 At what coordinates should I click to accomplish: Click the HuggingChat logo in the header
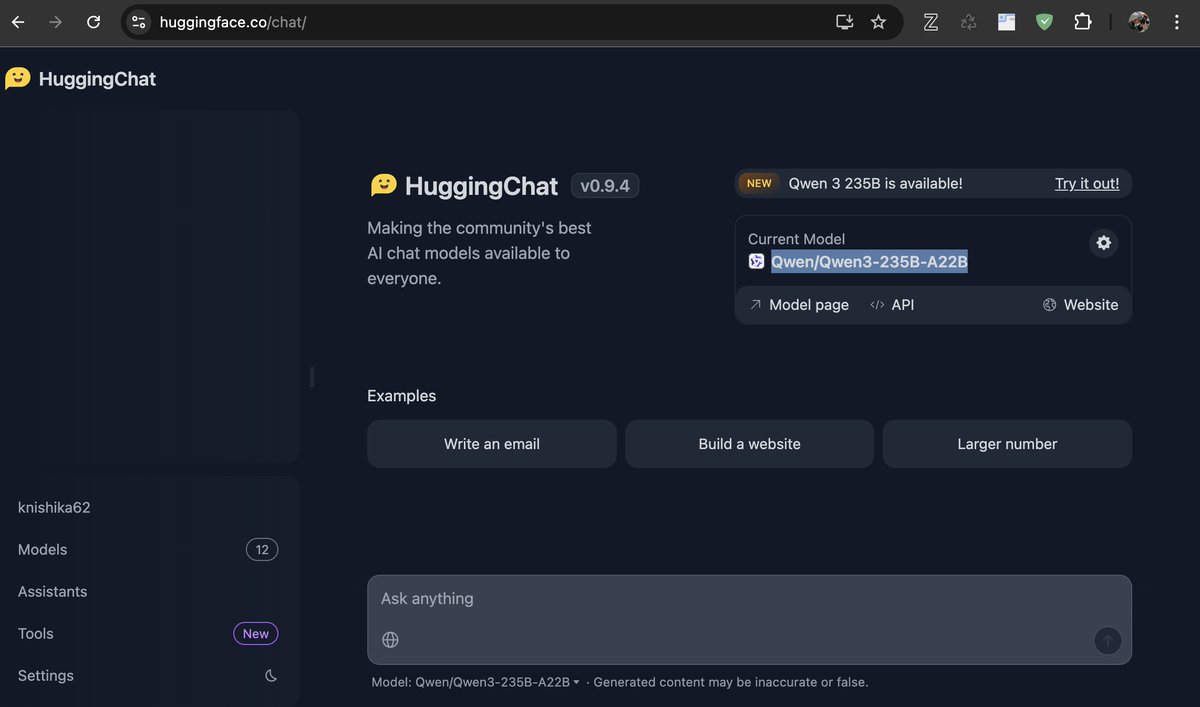coord(80,79)
